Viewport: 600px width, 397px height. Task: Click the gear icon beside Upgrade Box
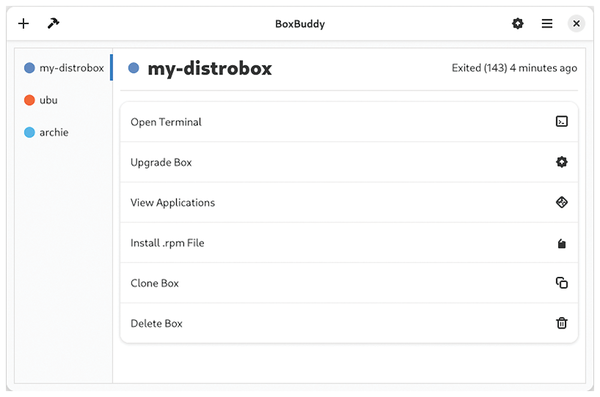pos(561,162)
